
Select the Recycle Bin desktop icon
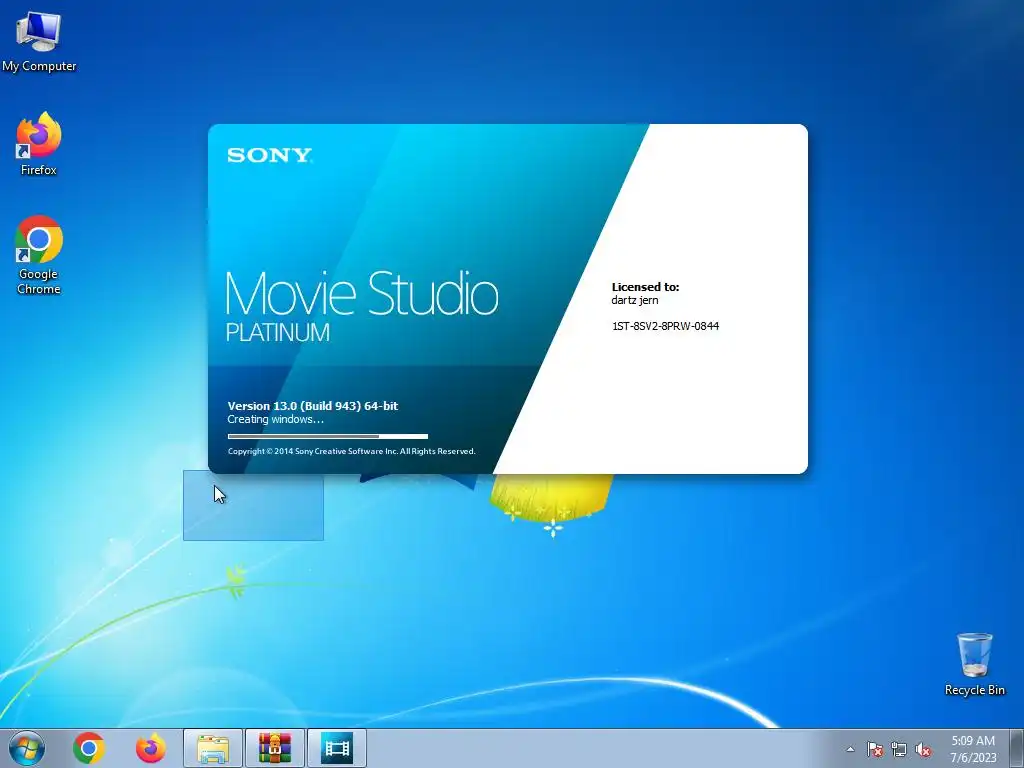(974, 664)
